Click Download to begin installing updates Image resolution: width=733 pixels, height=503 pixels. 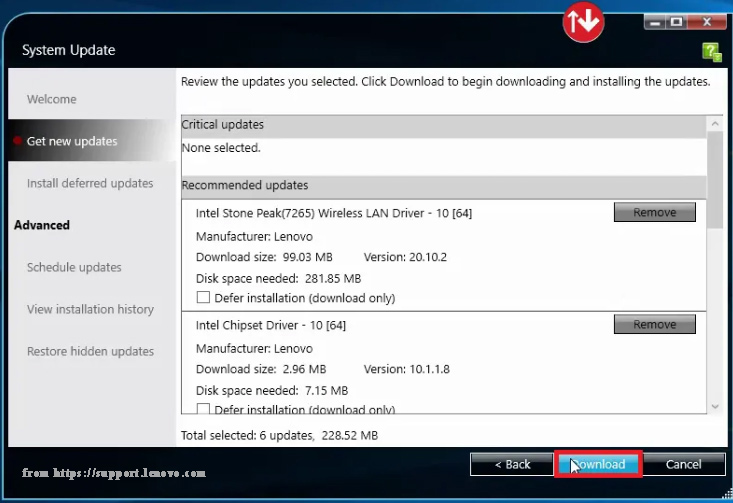pos(598,464)
